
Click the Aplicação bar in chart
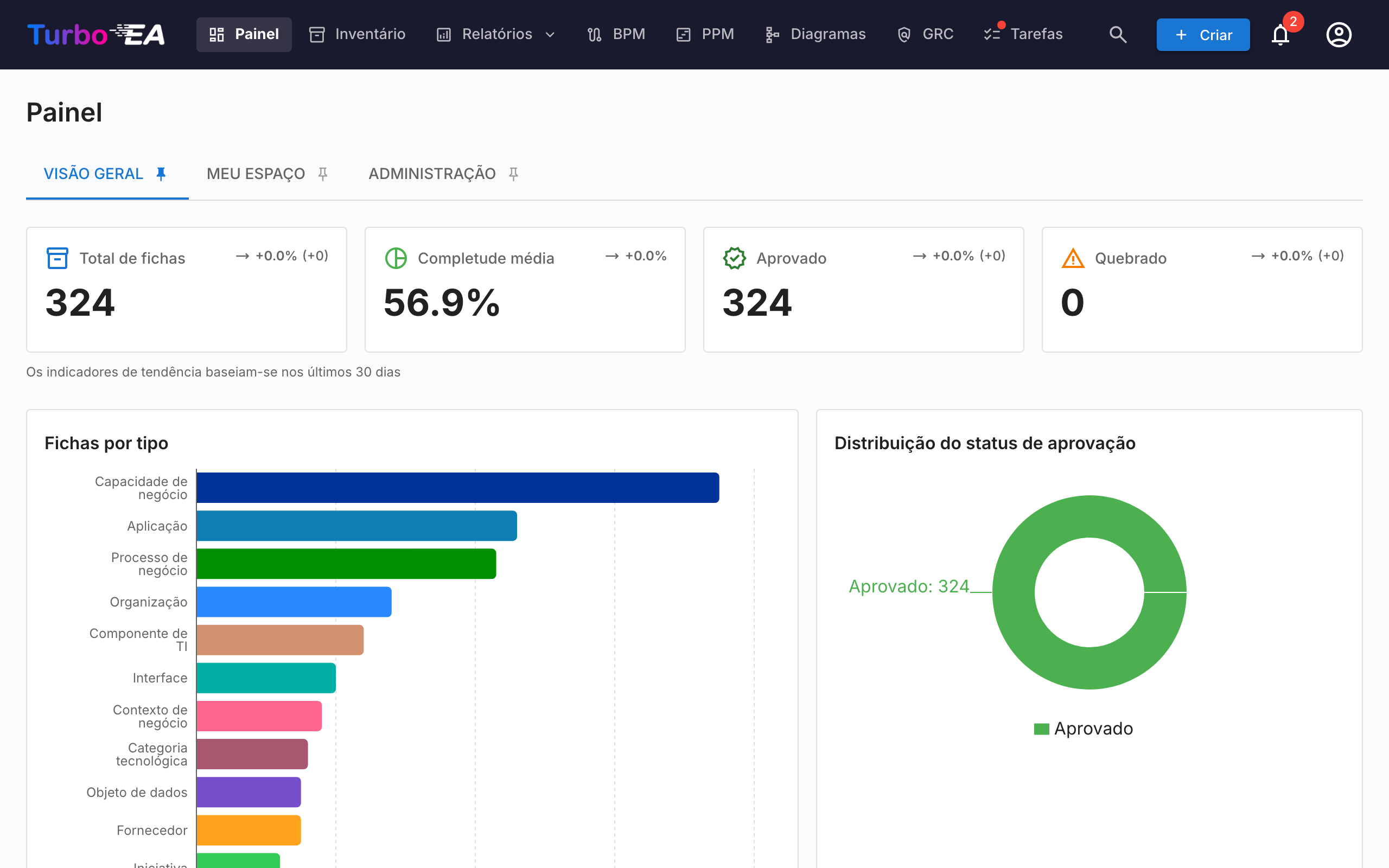(356, 525)
